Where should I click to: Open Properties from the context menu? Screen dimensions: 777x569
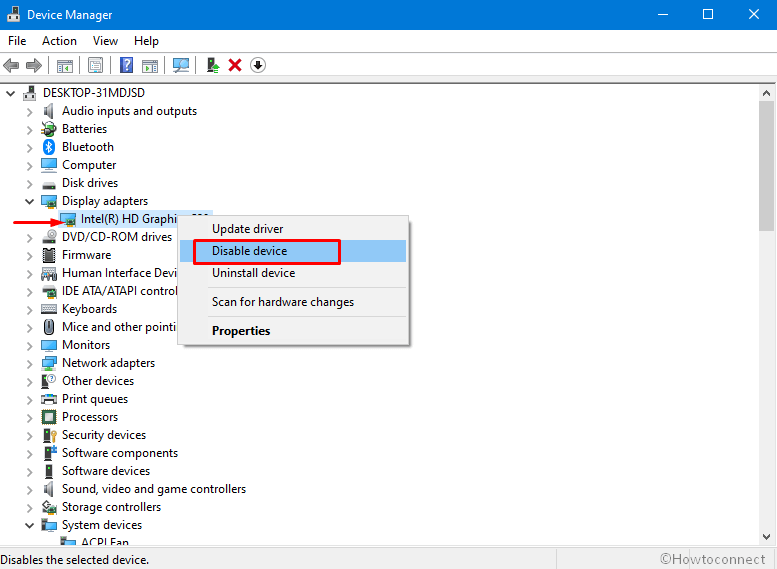point(293,331)
